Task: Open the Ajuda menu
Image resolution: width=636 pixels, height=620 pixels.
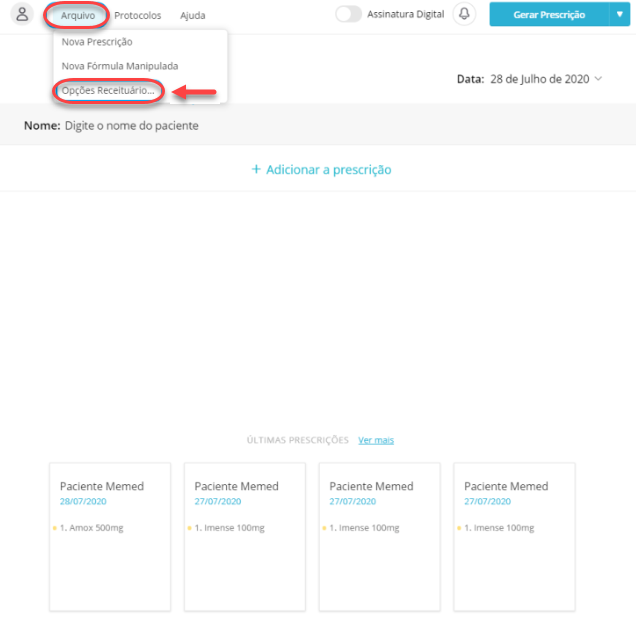Action: (x=193, y=15)
